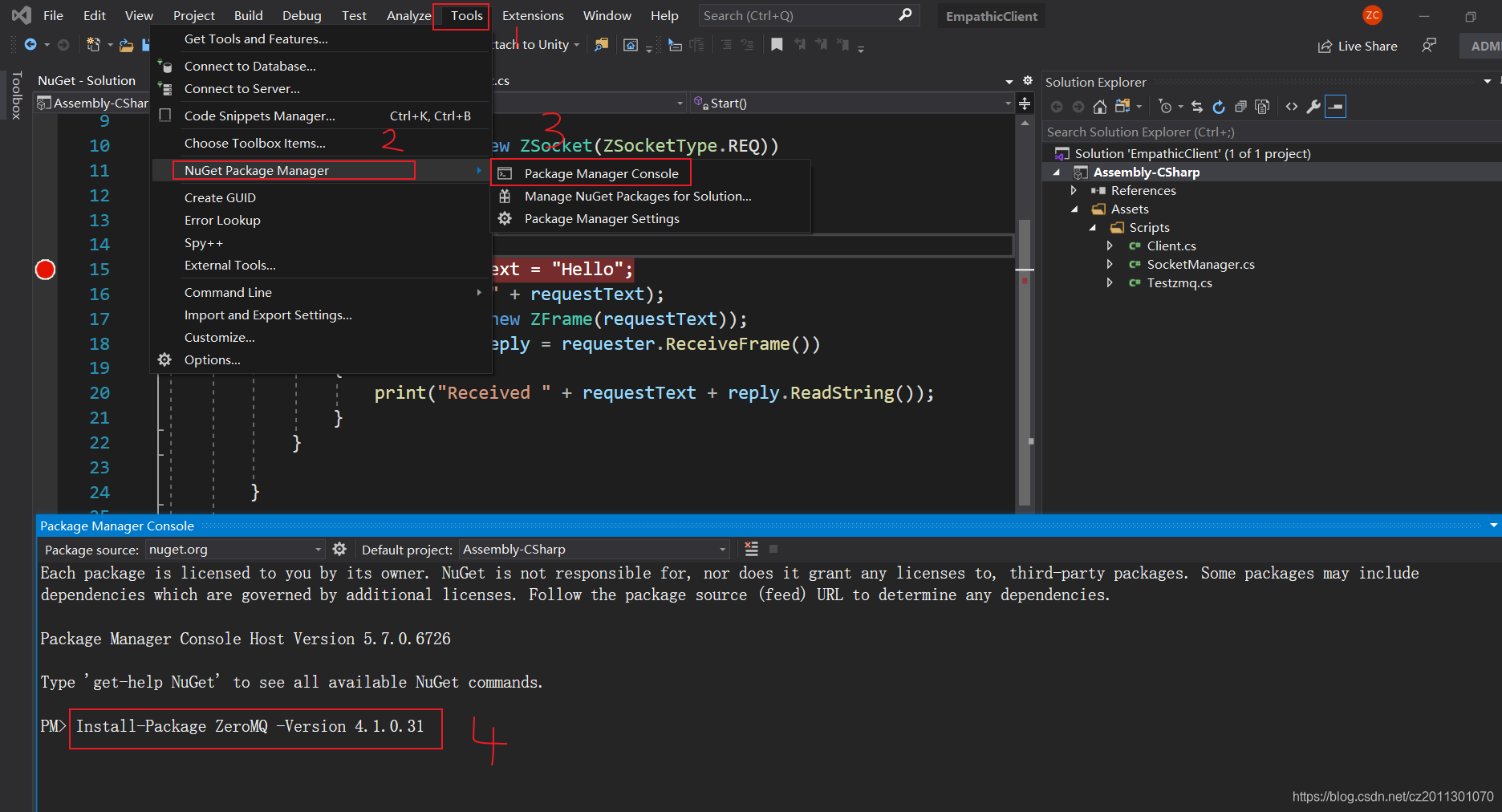Refresh Solution Explorer with the refresh icon

point(1219,107)
